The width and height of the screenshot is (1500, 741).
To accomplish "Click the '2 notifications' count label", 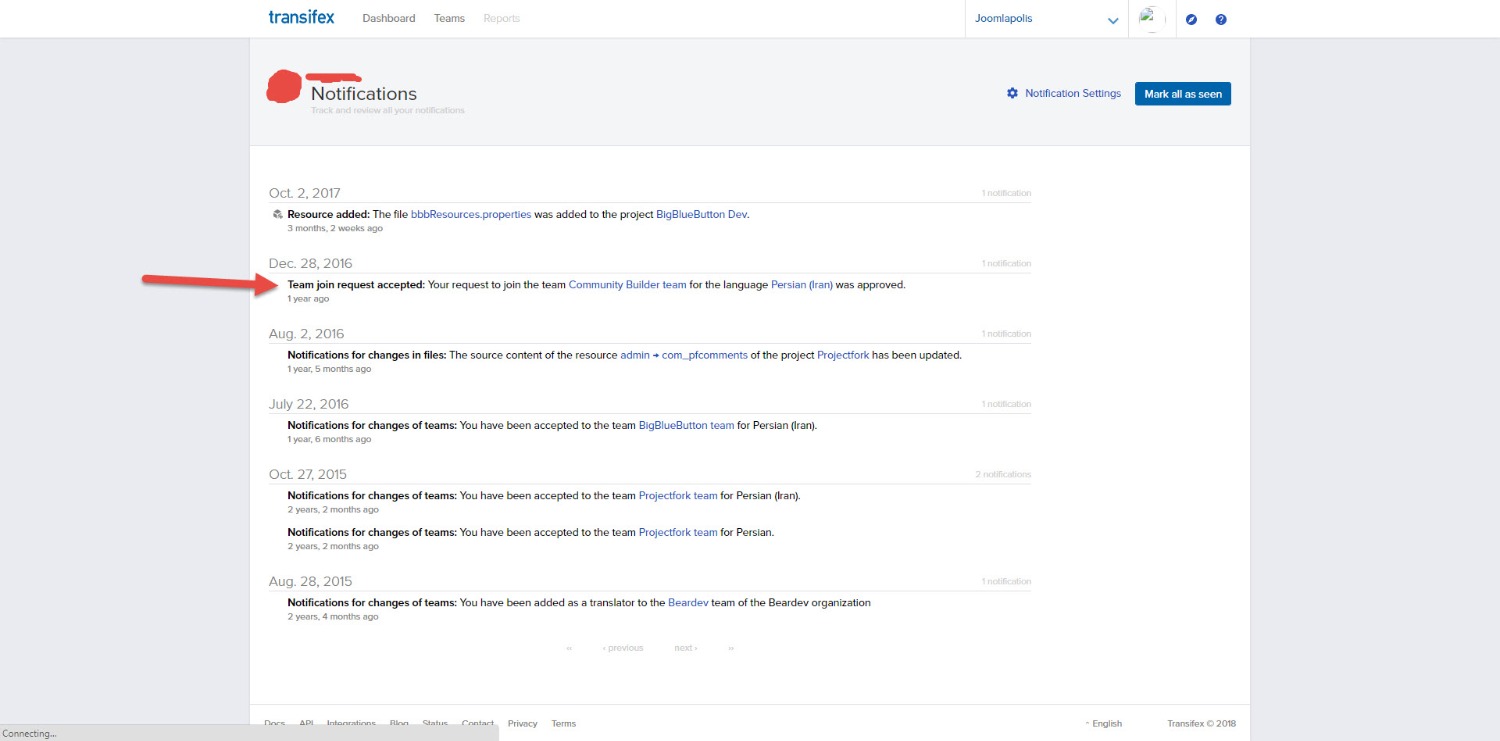I will point(1003,474).
